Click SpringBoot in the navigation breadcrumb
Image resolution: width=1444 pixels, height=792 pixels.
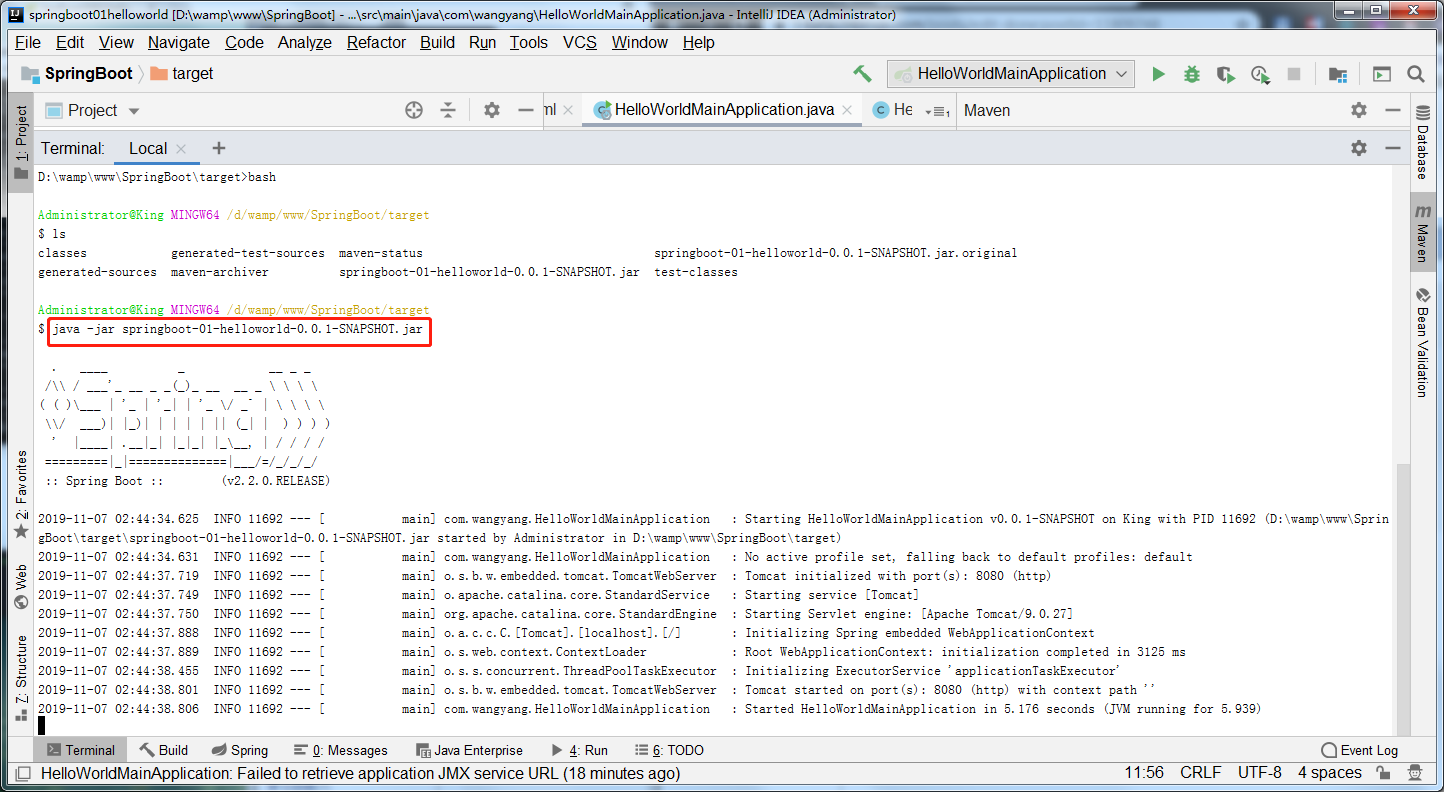77,74
